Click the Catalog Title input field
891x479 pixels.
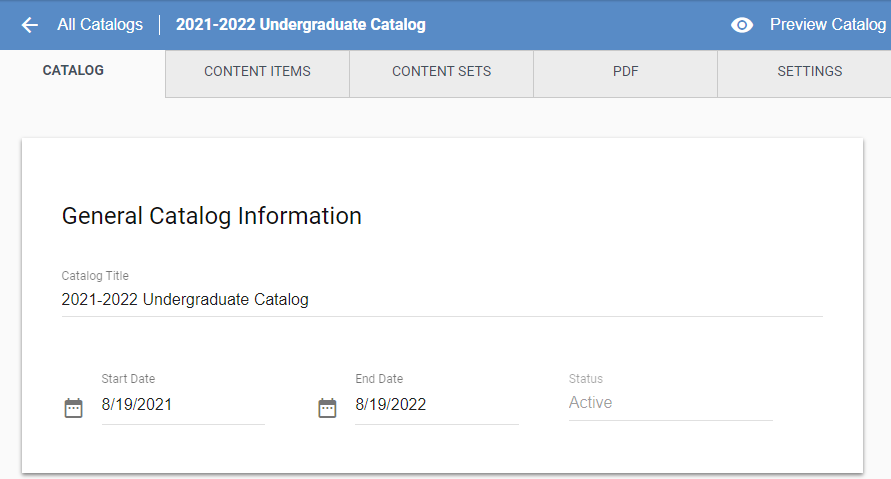coord(442,299)
